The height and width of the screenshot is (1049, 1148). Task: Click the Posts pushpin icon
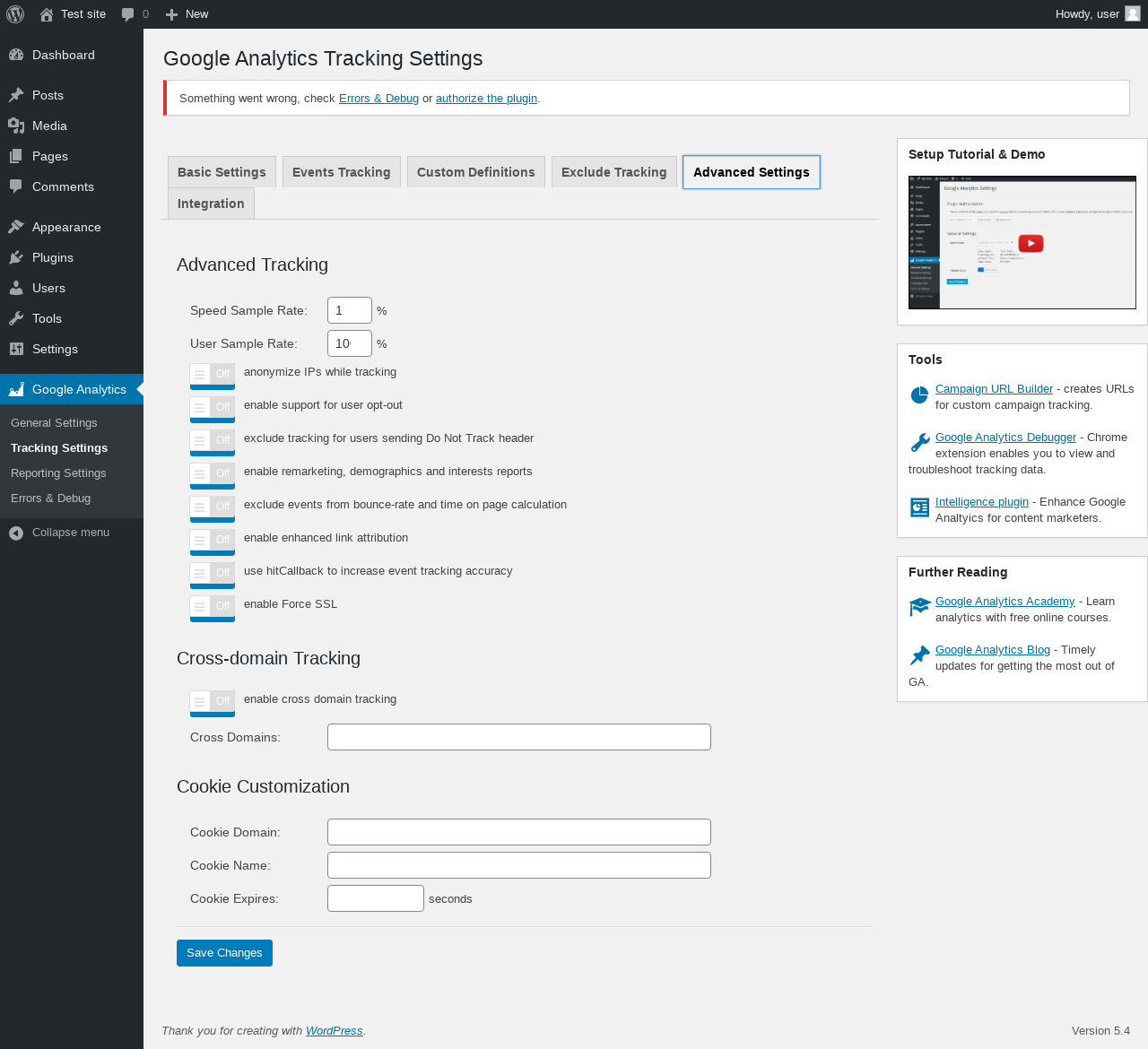[16, 95]
